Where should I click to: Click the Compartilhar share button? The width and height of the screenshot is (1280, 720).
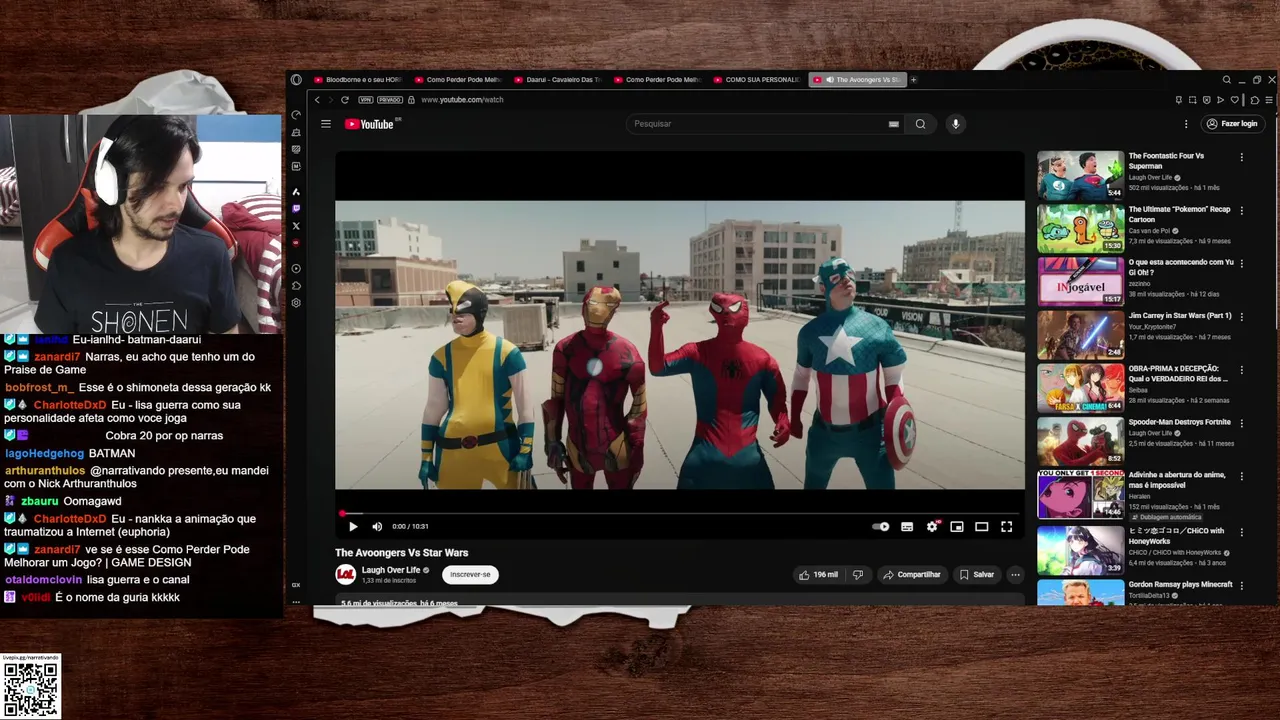coord(911,575)
